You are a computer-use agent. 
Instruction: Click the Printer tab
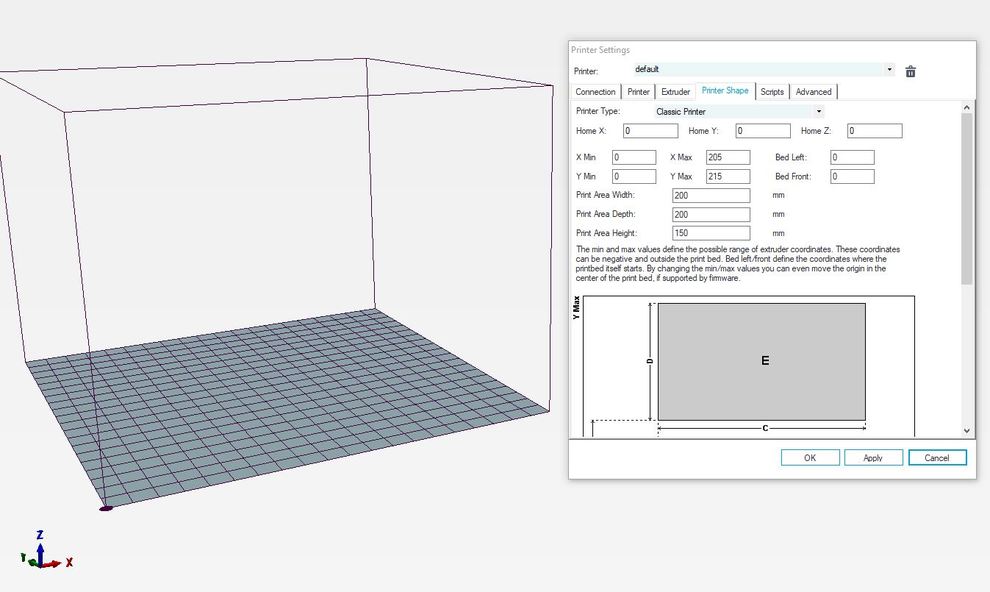click(x=639, y=92)
